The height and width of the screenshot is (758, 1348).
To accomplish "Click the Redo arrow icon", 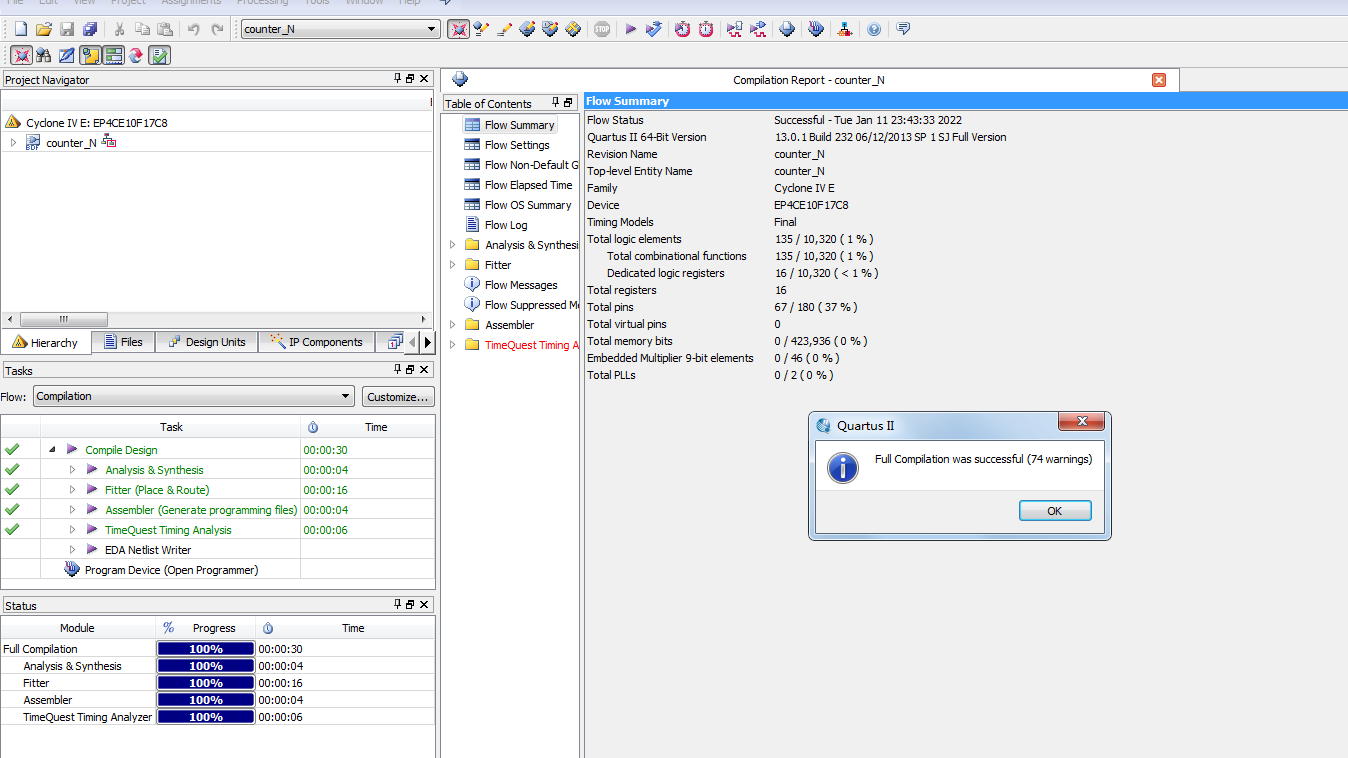I will pyautogui.click(x=217, y=29).
